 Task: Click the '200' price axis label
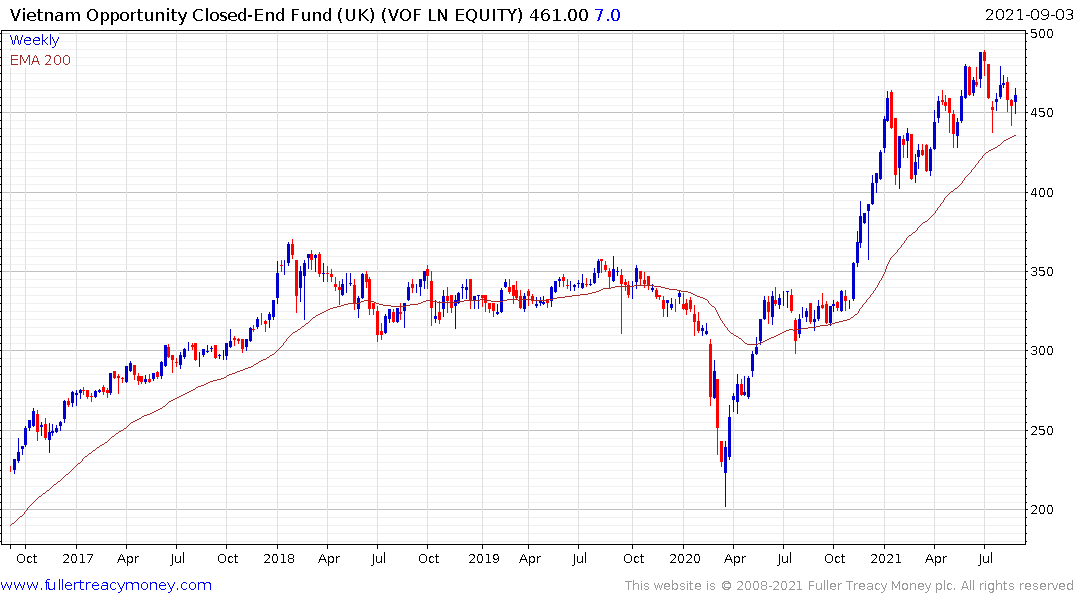[1042, 509]
